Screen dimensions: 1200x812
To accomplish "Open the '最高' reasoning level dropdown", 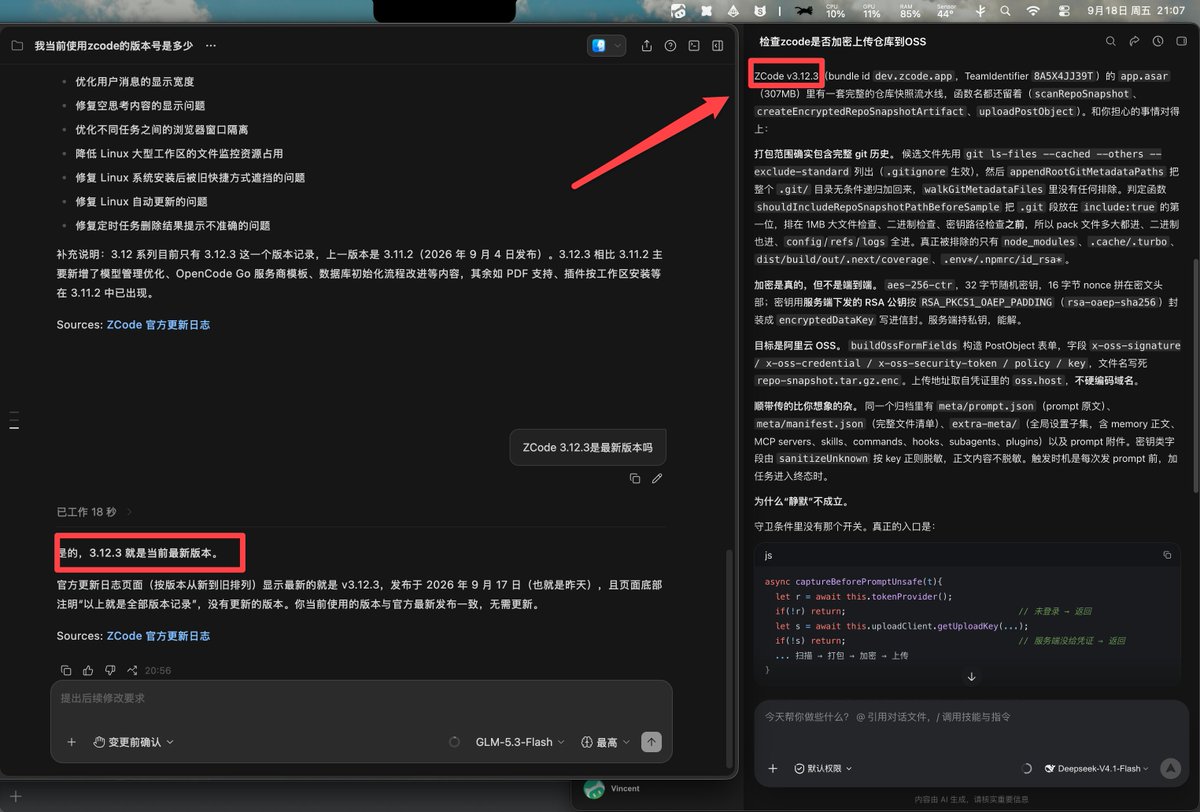I will click(x=605, y=742).
